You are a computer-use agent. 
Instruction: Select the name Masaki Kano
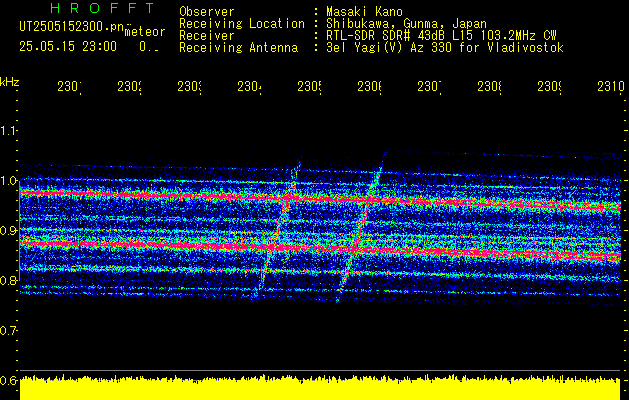pyautogui.click(x=364, y=11)
